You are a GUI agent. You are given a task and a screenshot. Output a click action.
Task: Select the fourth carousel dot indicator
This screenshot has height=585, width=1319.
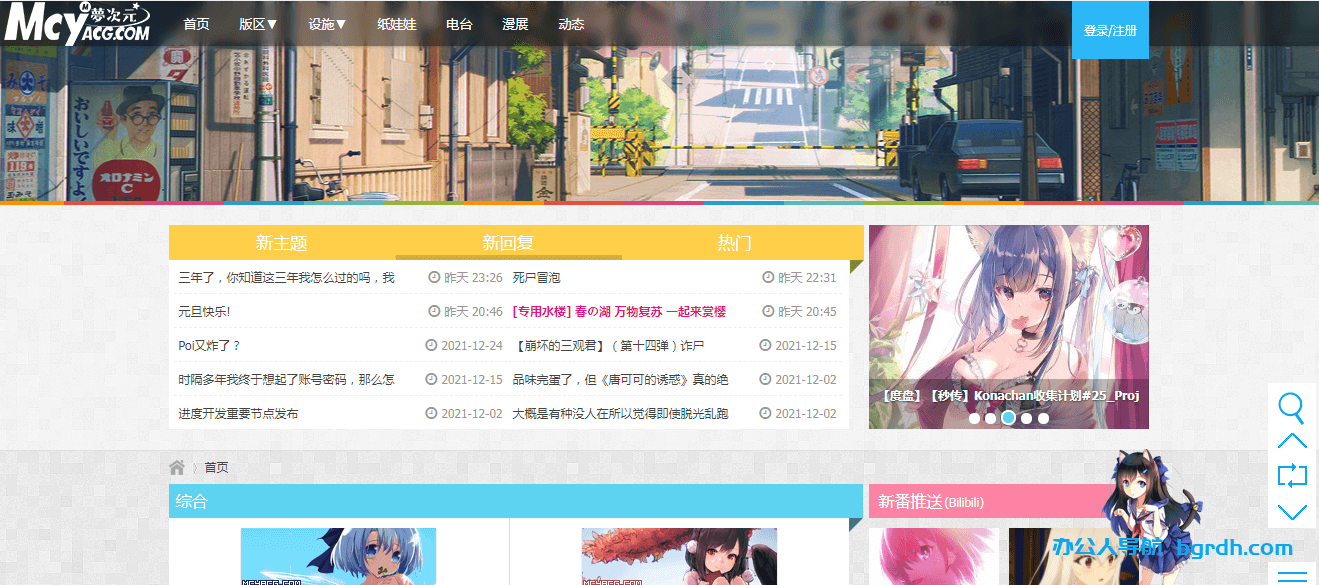1026,418
